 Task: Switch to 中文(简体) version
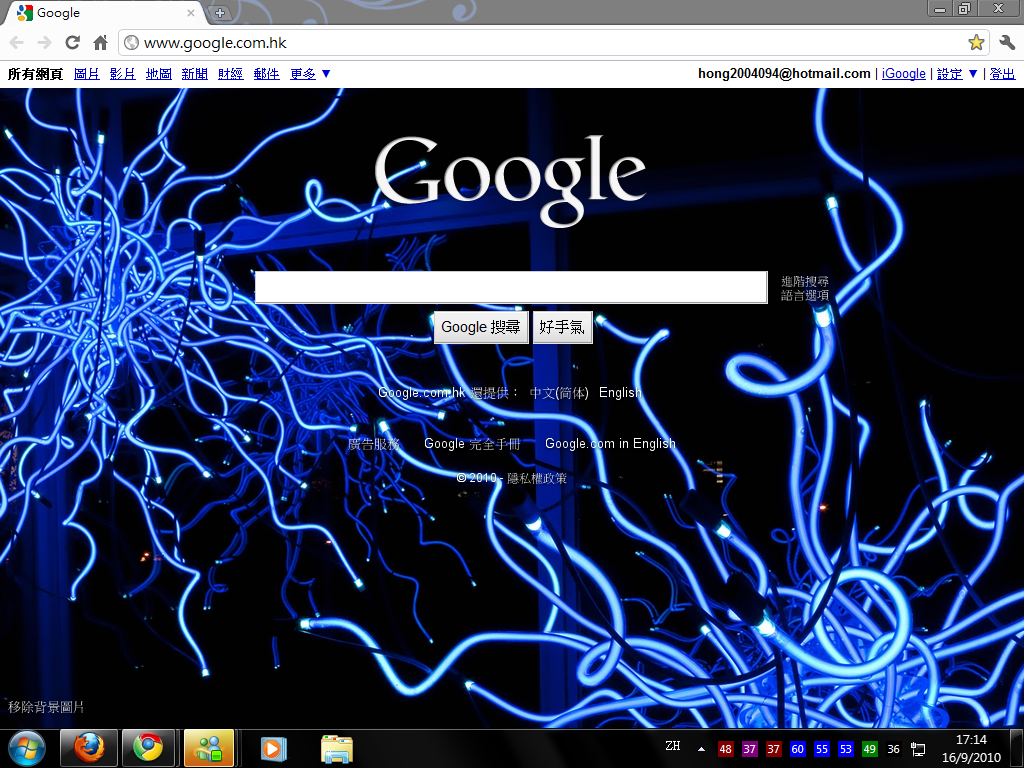point(559,392)
